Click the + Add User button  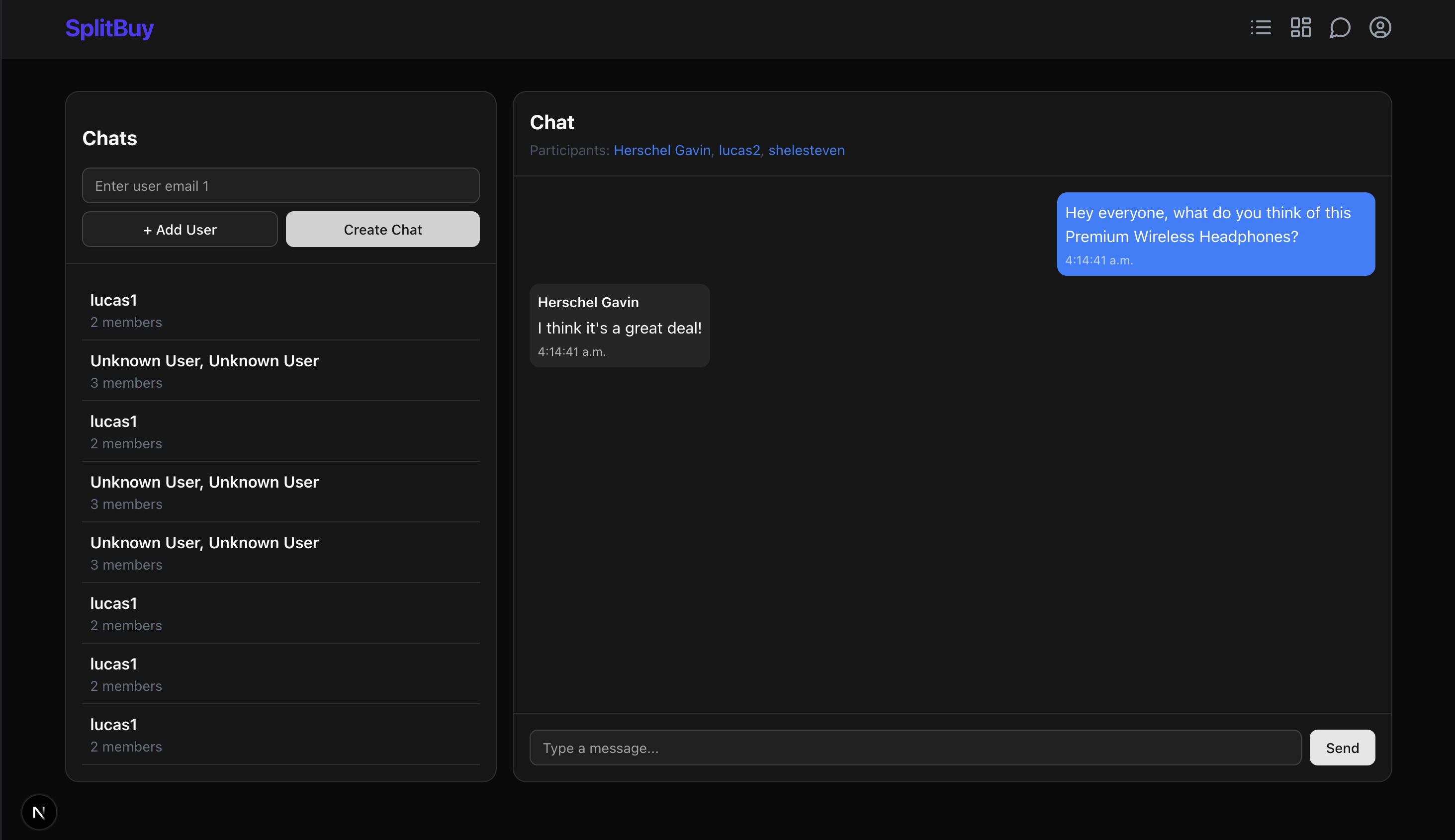click(x=180, y=229)
